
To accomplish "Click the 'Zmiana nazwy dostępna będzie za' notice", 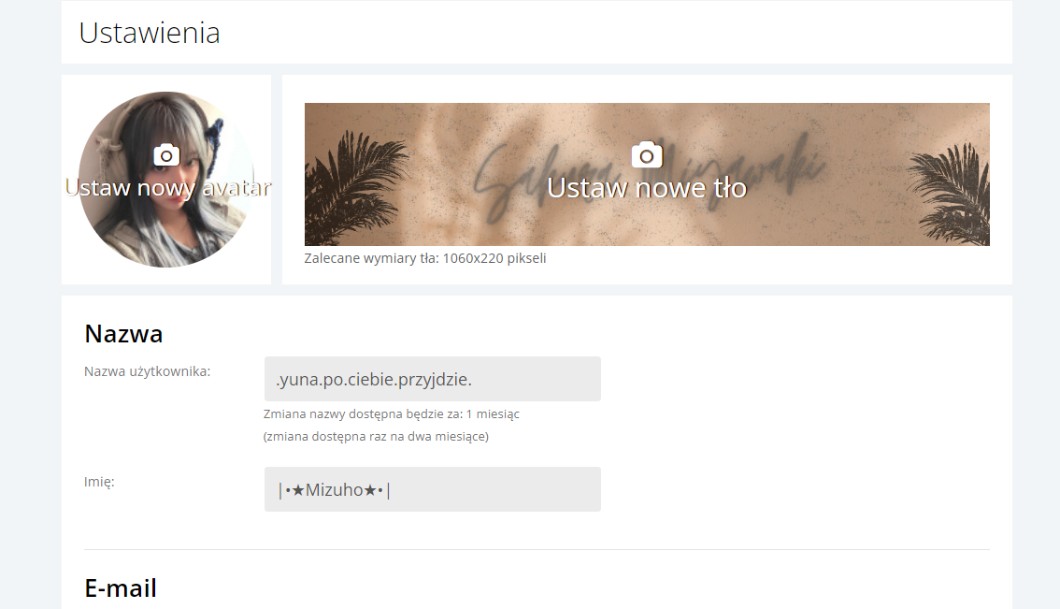I will pyautogui.click(x=391, y=414).
